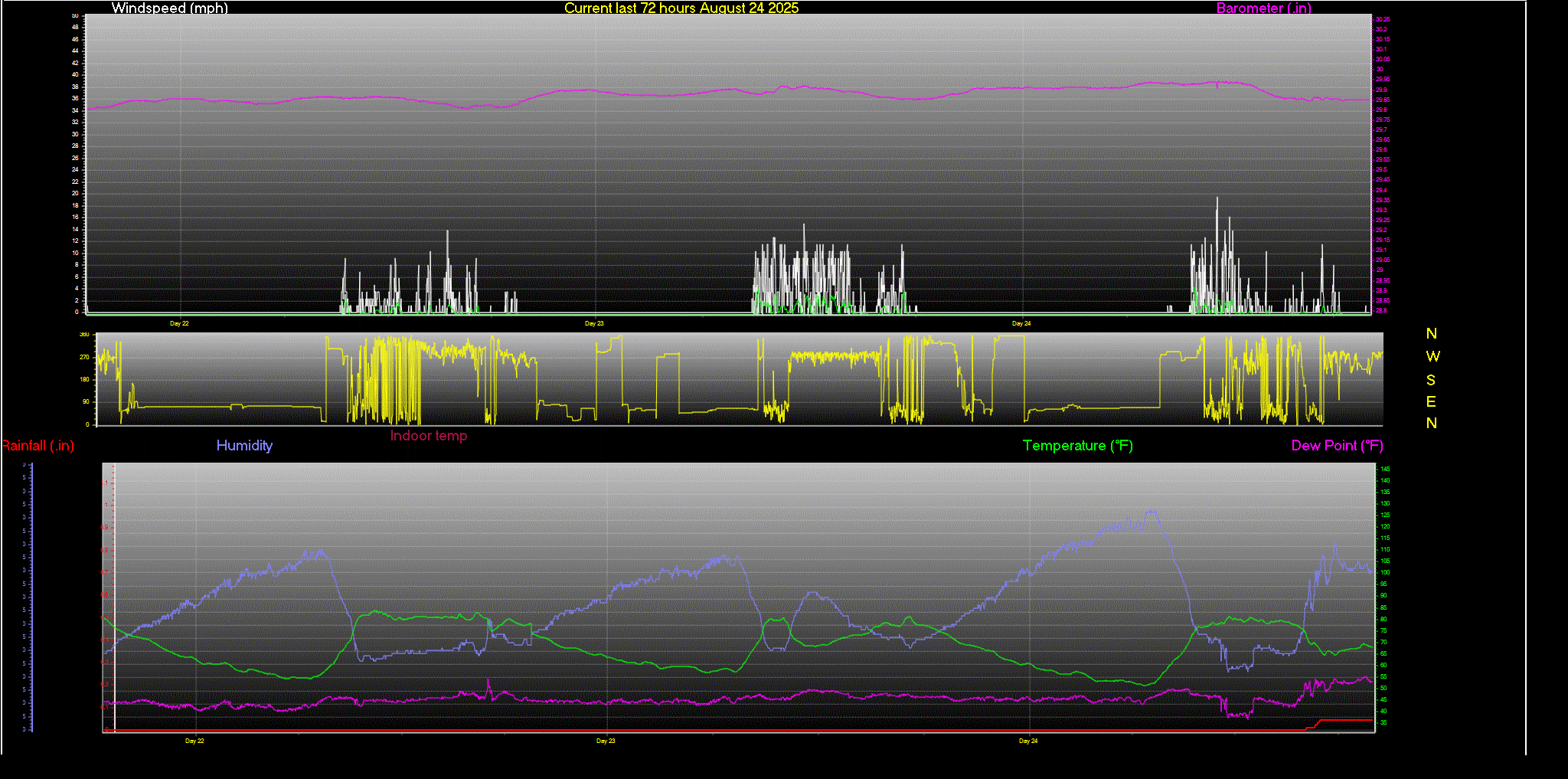This screenshot has width=1568, height=779.
Task: Click '1.1' on the red rainfall axis
Action: [x=105, y=483]
